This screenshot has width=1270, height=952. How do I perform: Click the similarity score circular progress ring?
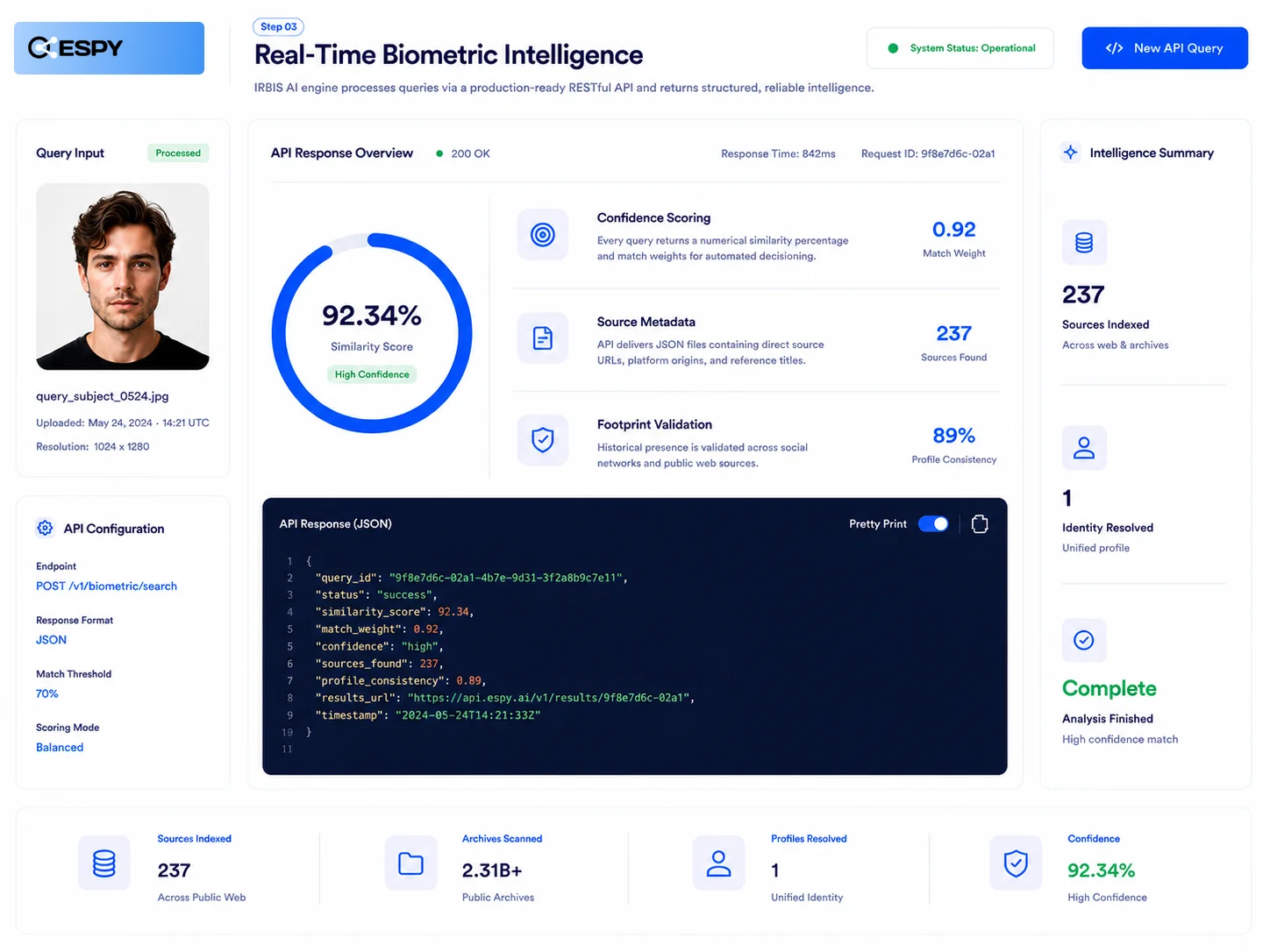click(372, 333)
